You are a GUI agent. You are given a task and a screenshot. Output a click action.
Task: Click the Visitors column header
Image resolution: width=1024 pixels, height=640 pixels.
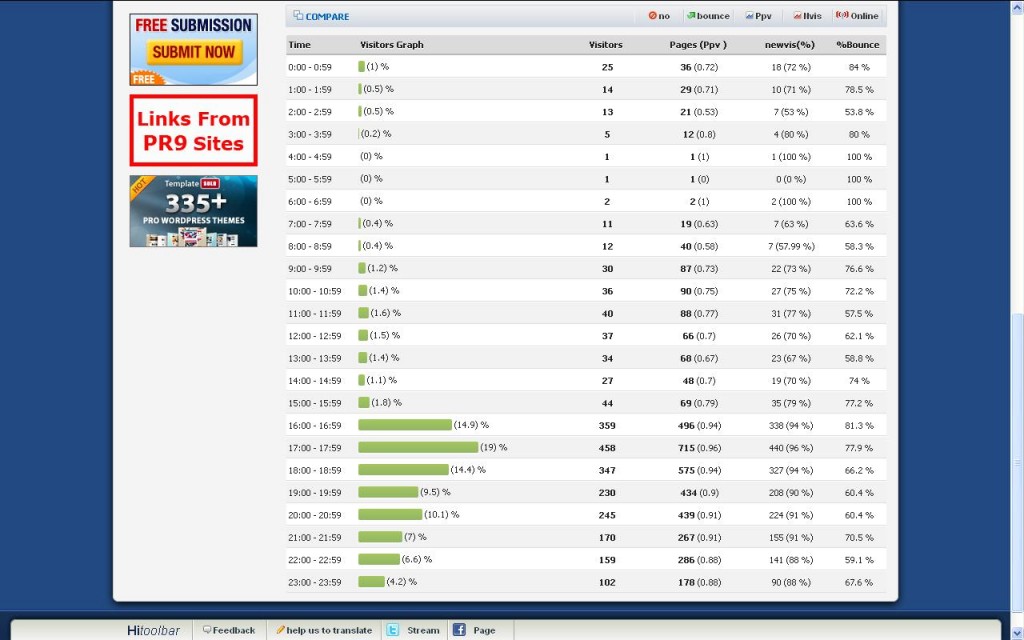click(605, 45)
